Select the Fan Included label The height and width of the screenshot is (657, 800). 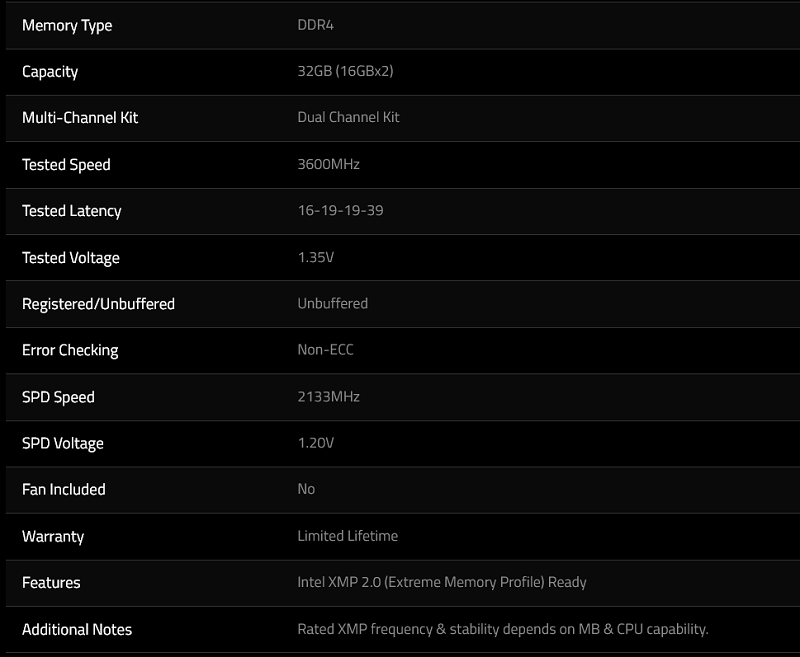coord(63,490)
